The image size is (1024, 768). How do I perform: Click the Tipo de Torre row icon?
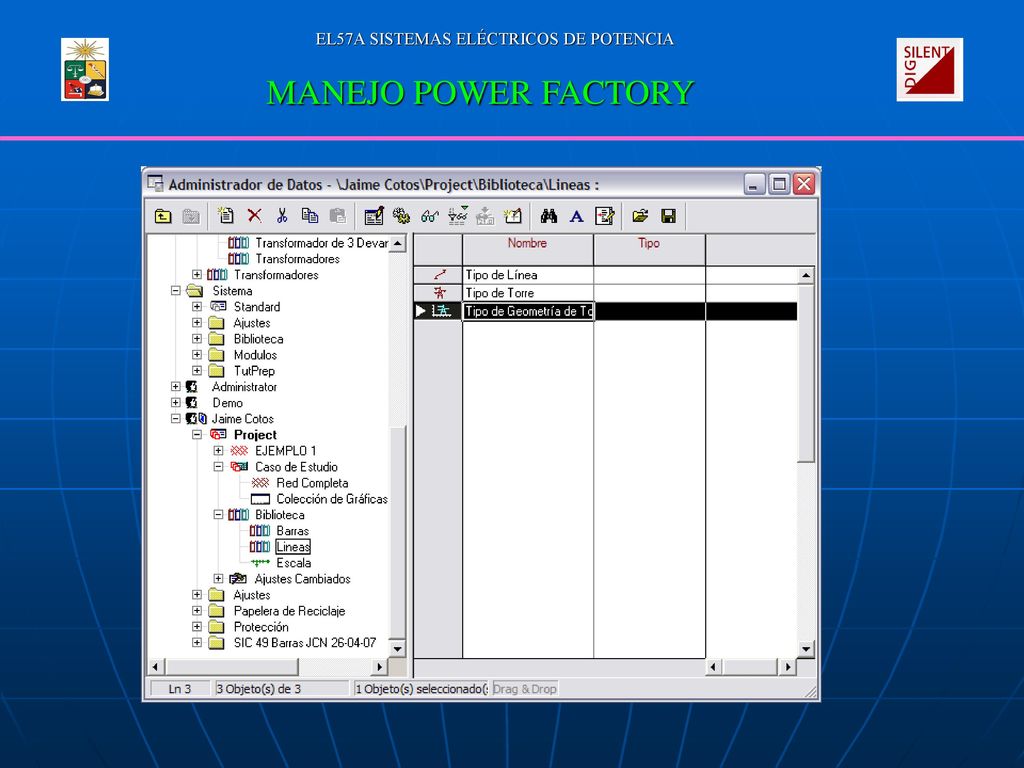pos(440,293)
